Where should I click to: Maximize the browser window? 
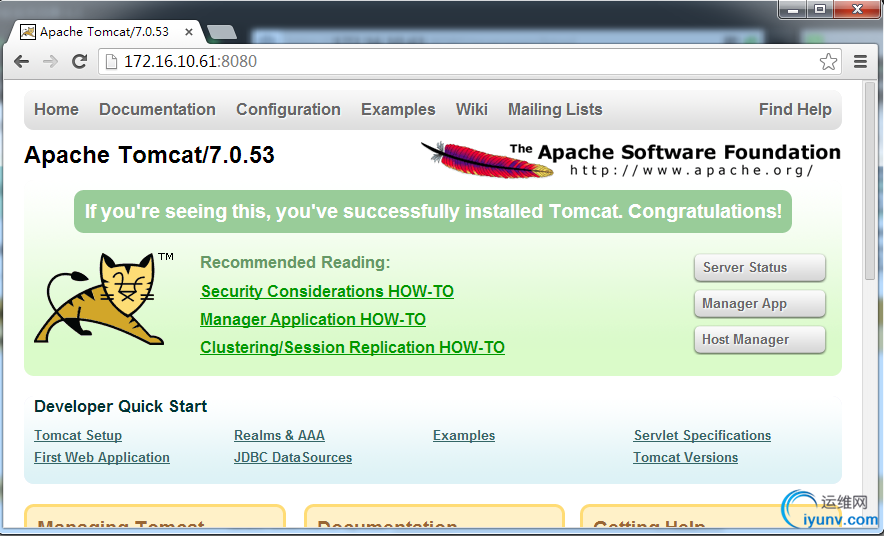(820, 9)
